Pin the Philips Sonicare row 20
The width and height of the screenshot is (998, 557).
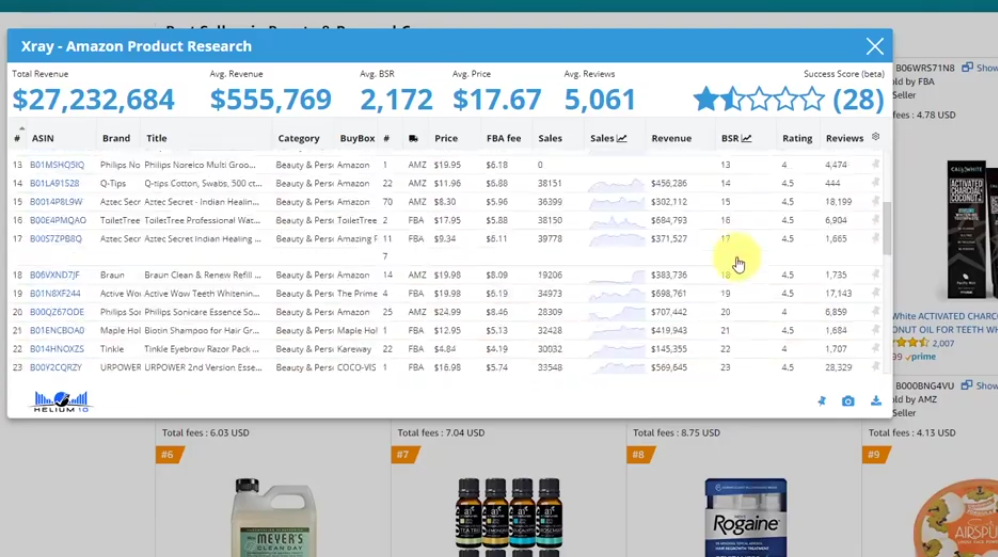[876, 311]
